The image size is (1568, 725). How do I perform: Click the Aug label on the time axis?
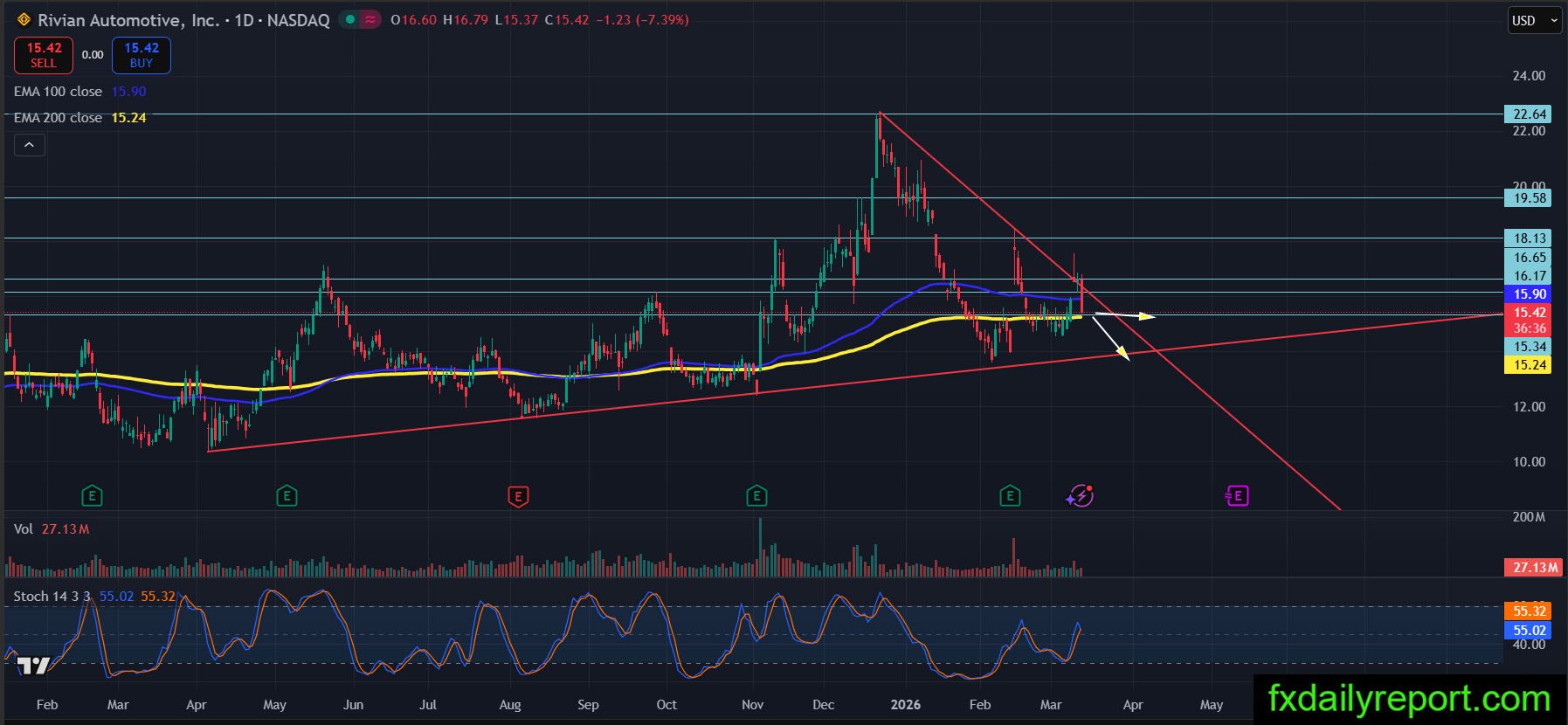(x=509, y=705)
